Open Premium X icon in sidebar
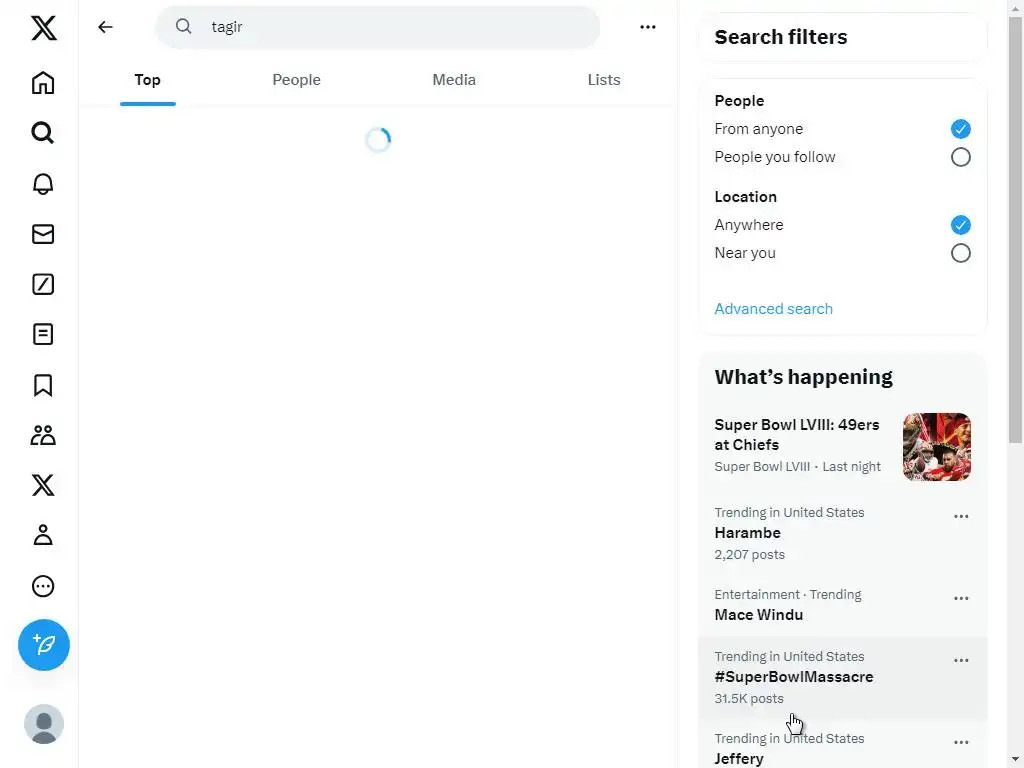Viewport: 1024px width, 768px height. [x=43, y=485]
